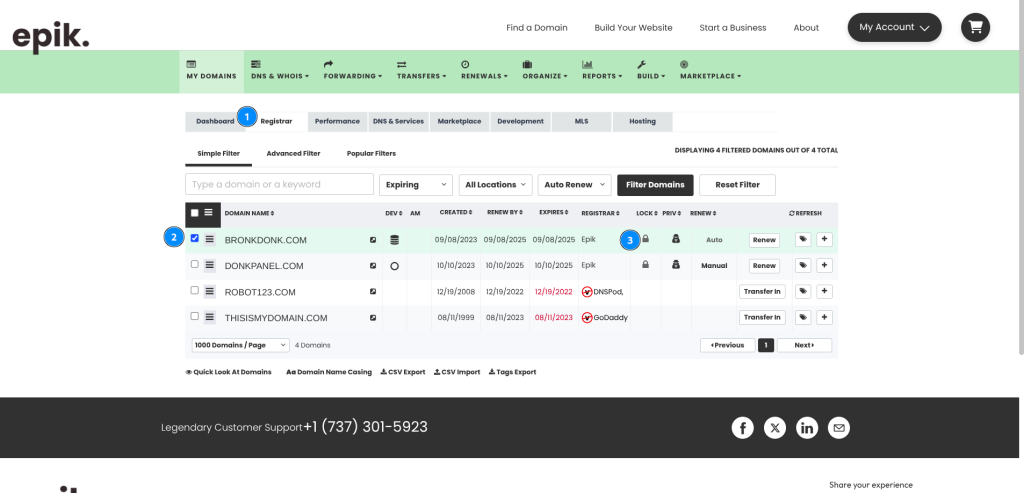1024x493 pixels.
Task: Switch to the Performance tab
Action: click(x=337, y=121)
